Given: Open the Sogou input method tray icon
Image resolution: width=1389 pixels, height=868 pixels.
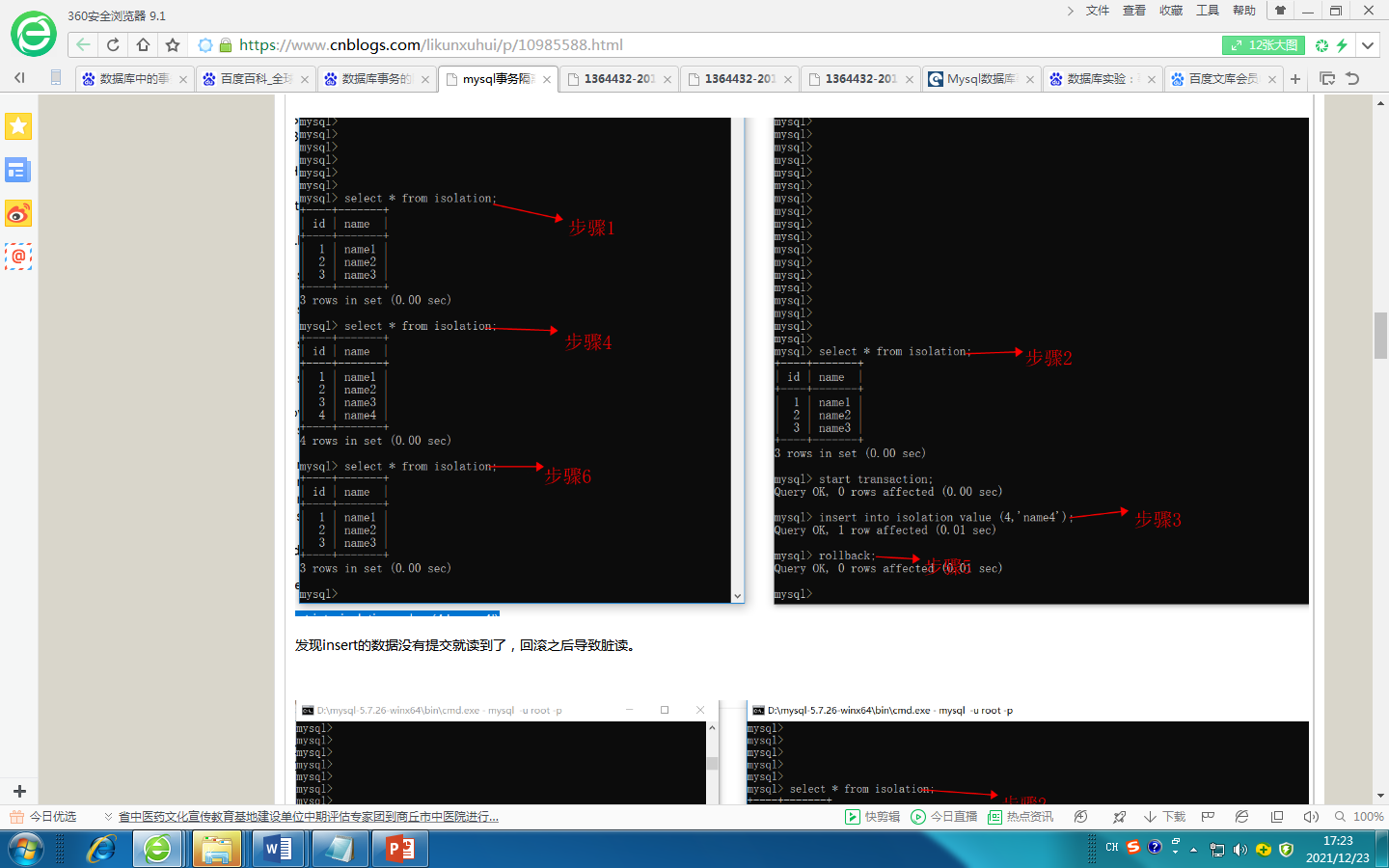Looking at the screenshot, I should (x=1133, y=848).
